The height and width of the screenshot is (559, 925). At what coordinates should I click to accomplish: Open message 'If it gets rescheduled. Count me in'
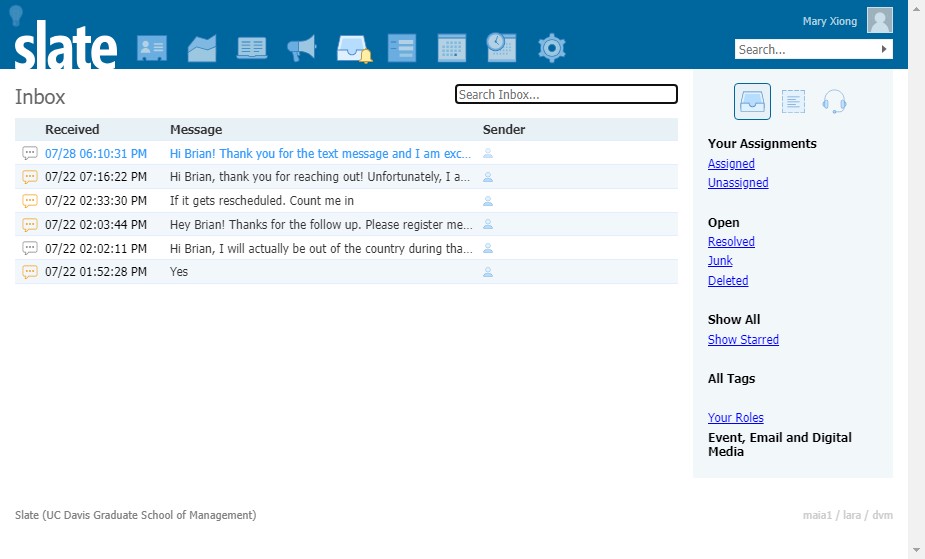click(262, 200)
